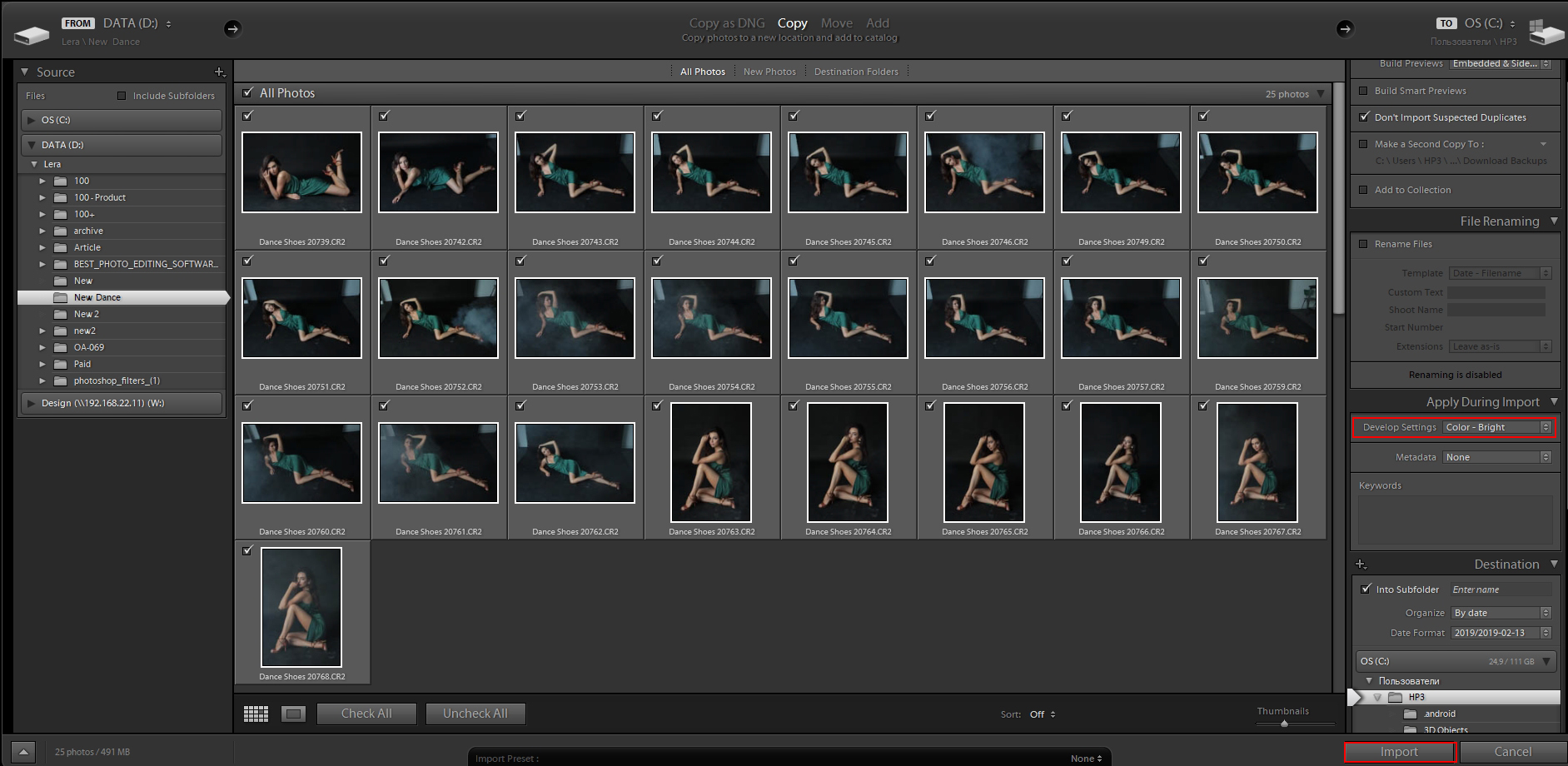Select Move as the import method
This screenshot has height=766, width=1568.
[x=836, y=22]
